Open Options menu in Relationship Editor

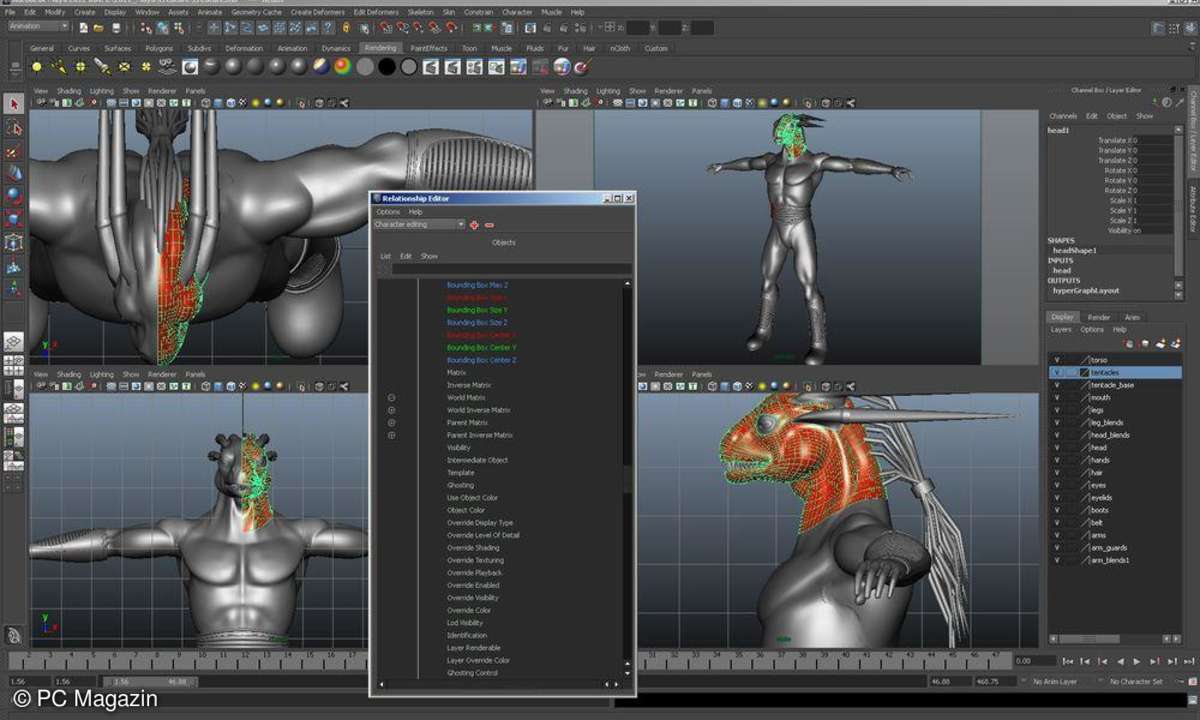tap(387, 212)
